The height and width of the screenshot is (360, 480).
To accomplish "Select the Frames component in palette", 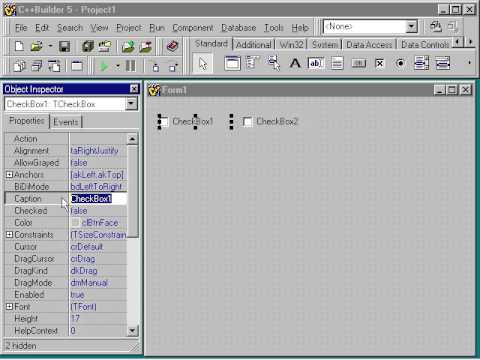I will 232,63.
